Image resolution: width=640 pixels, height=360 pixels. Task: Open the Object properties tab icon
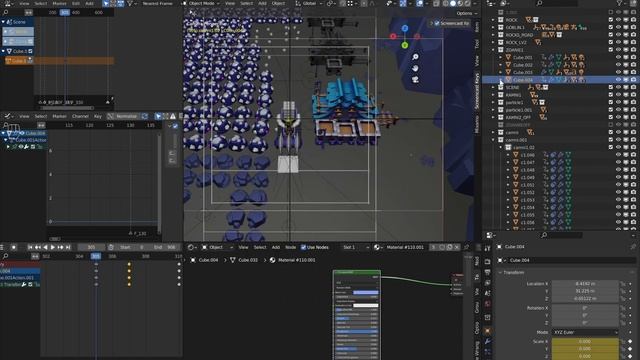pyautogui.click(x=487, y=331)
